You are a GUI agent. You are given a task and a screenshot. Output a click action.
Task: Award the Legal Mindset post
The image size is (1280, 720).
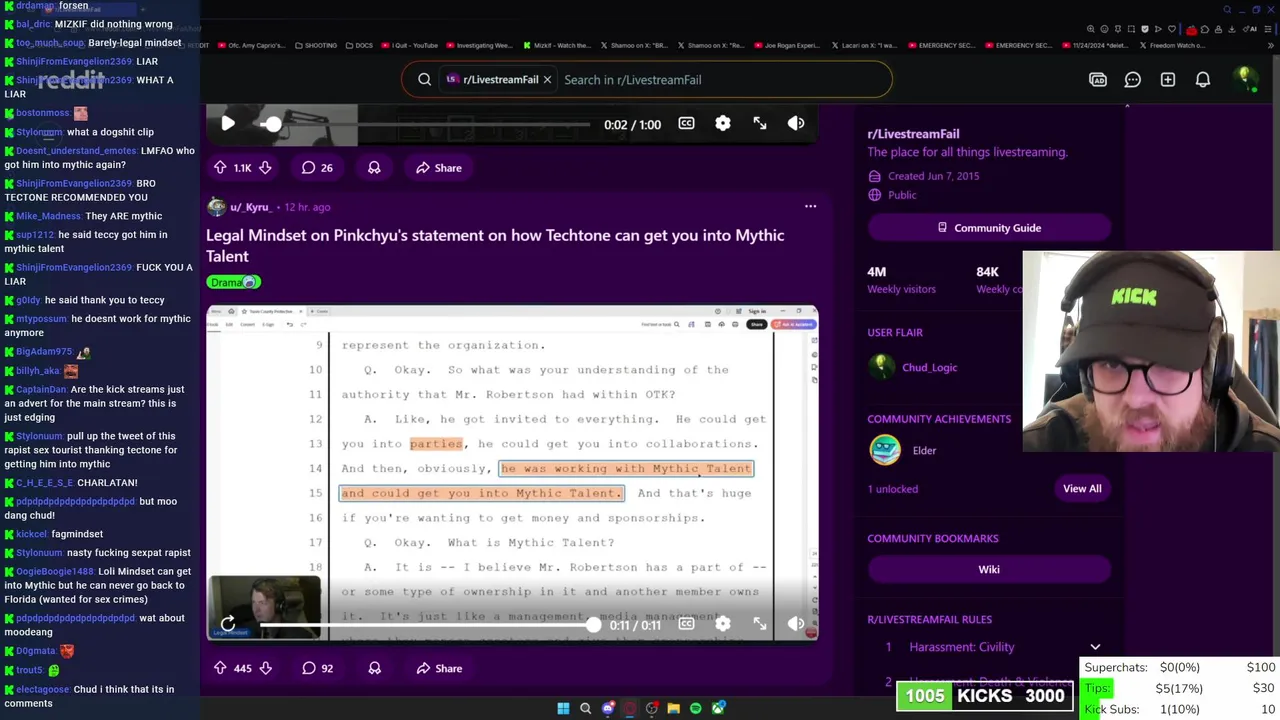tap(374, 668)
